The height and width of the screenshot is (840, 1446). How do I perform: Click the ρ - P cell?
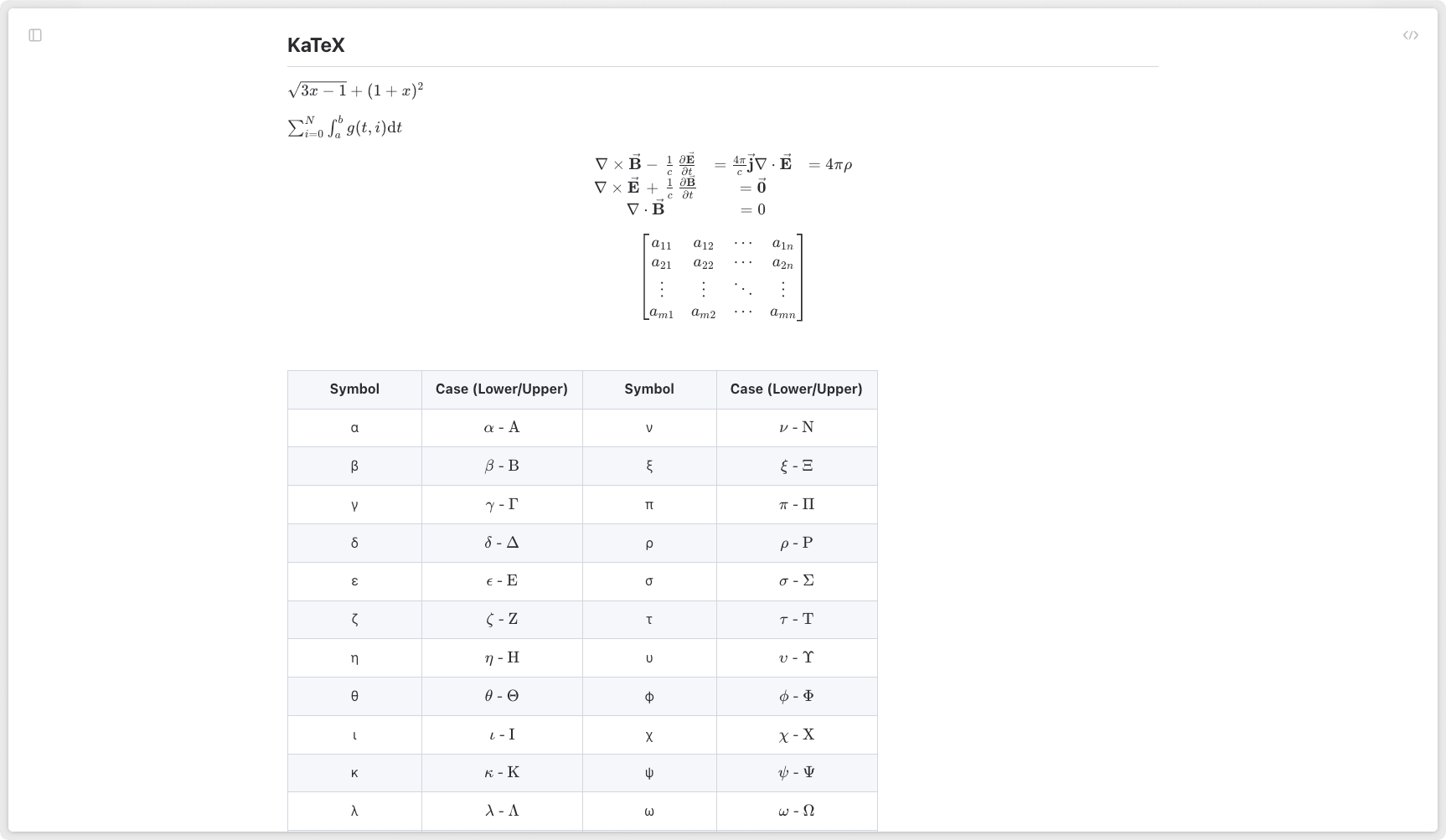click(x=797, y=544)
